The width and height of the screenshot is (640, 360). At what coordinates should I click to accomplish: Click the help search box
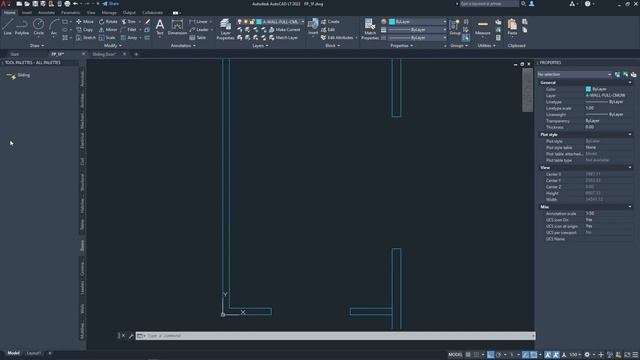[x=489, y=4]
